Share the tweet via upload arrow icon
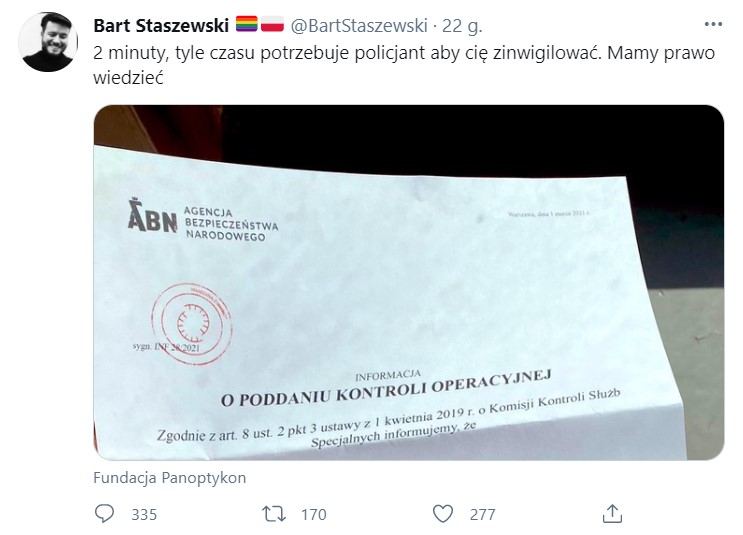 coord(612,514)
